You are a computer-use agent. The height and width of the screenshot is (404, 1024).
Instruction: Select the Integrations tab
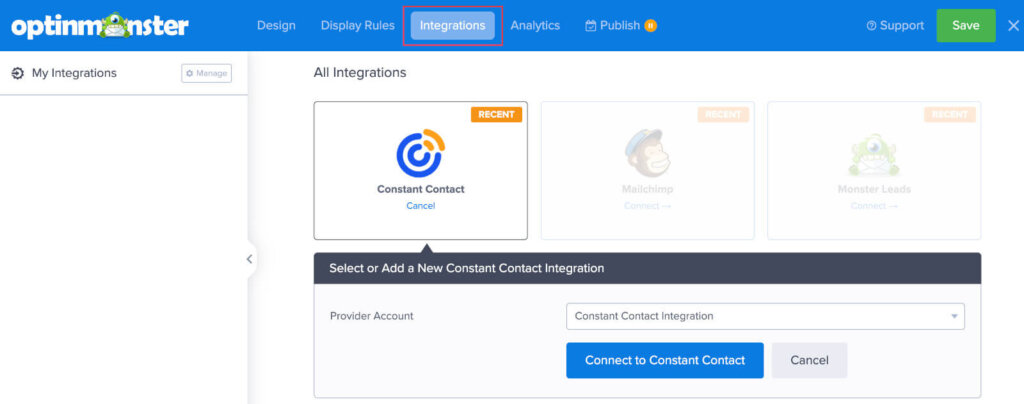pos(453,25)
